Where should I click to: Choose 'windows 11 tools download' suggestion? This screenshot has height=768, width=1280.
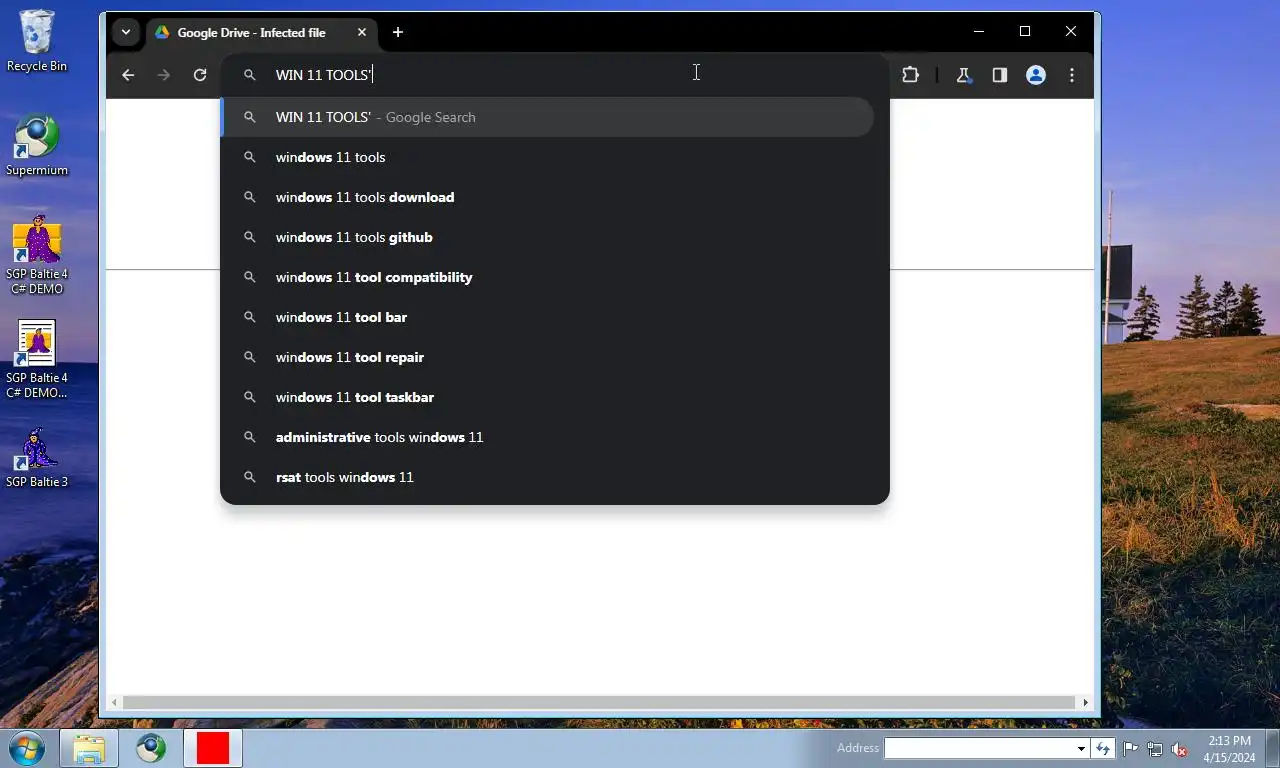[x=547, y=197]
